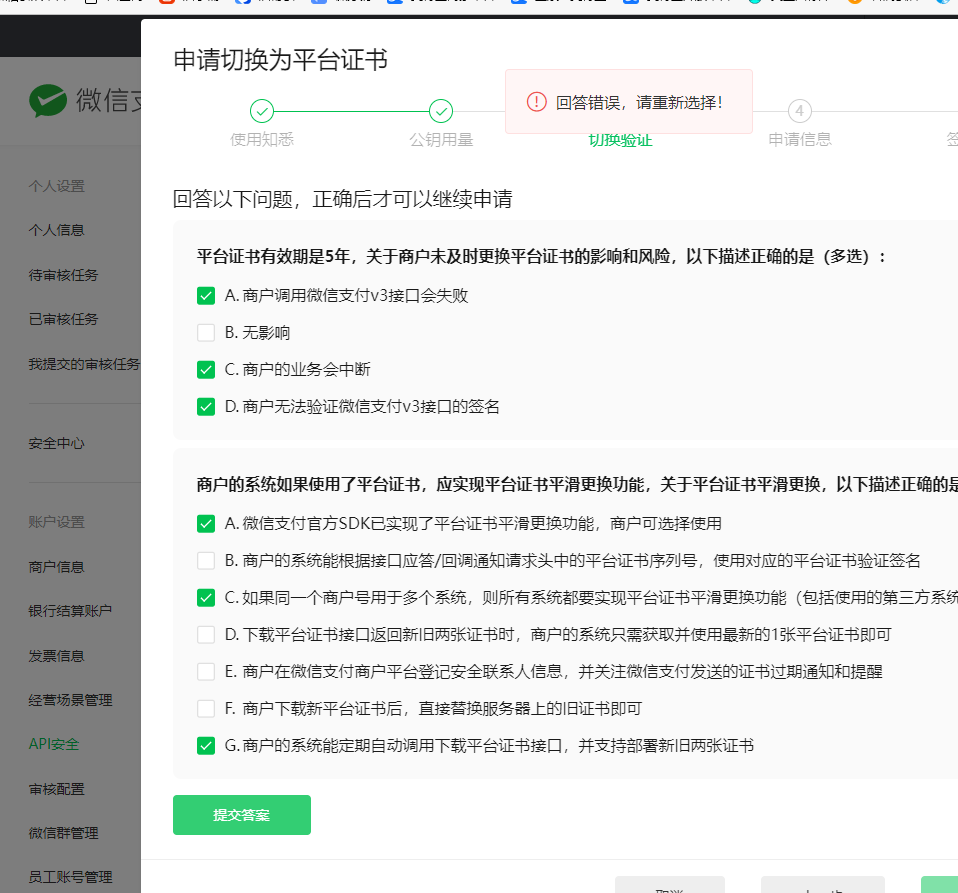
Task: Open 我提交的审核任务 in the sidebar
Action: 84,364
